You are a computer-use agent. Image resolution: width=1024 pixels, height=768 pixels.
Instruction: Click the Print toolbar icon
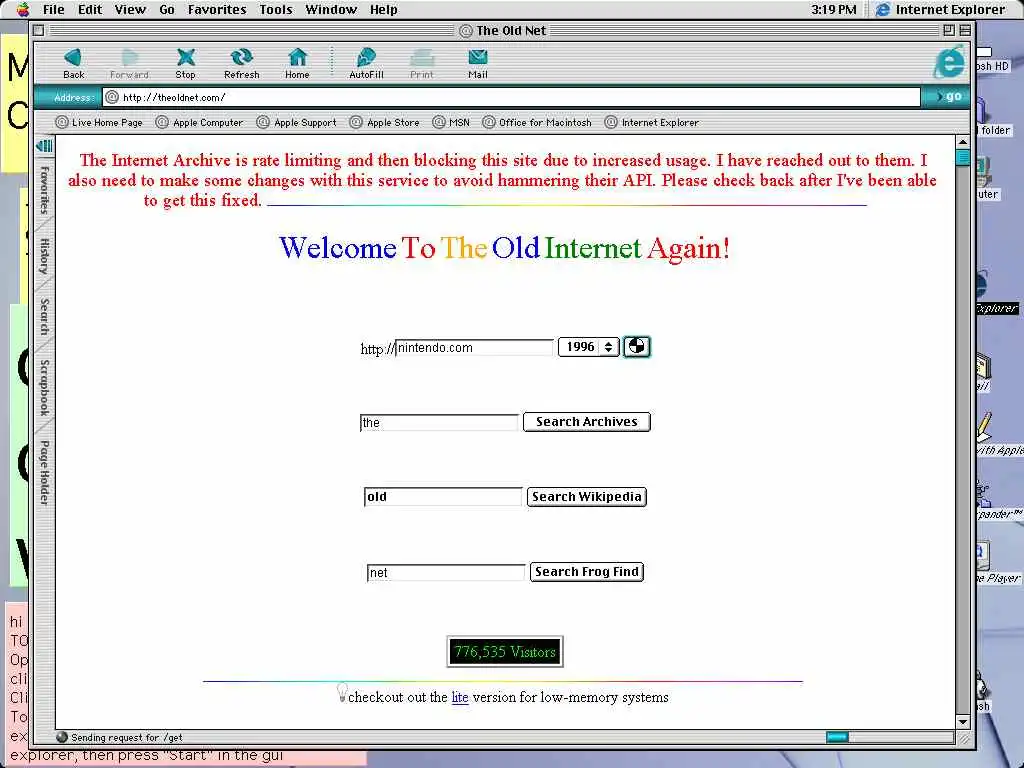pos(422,63)
